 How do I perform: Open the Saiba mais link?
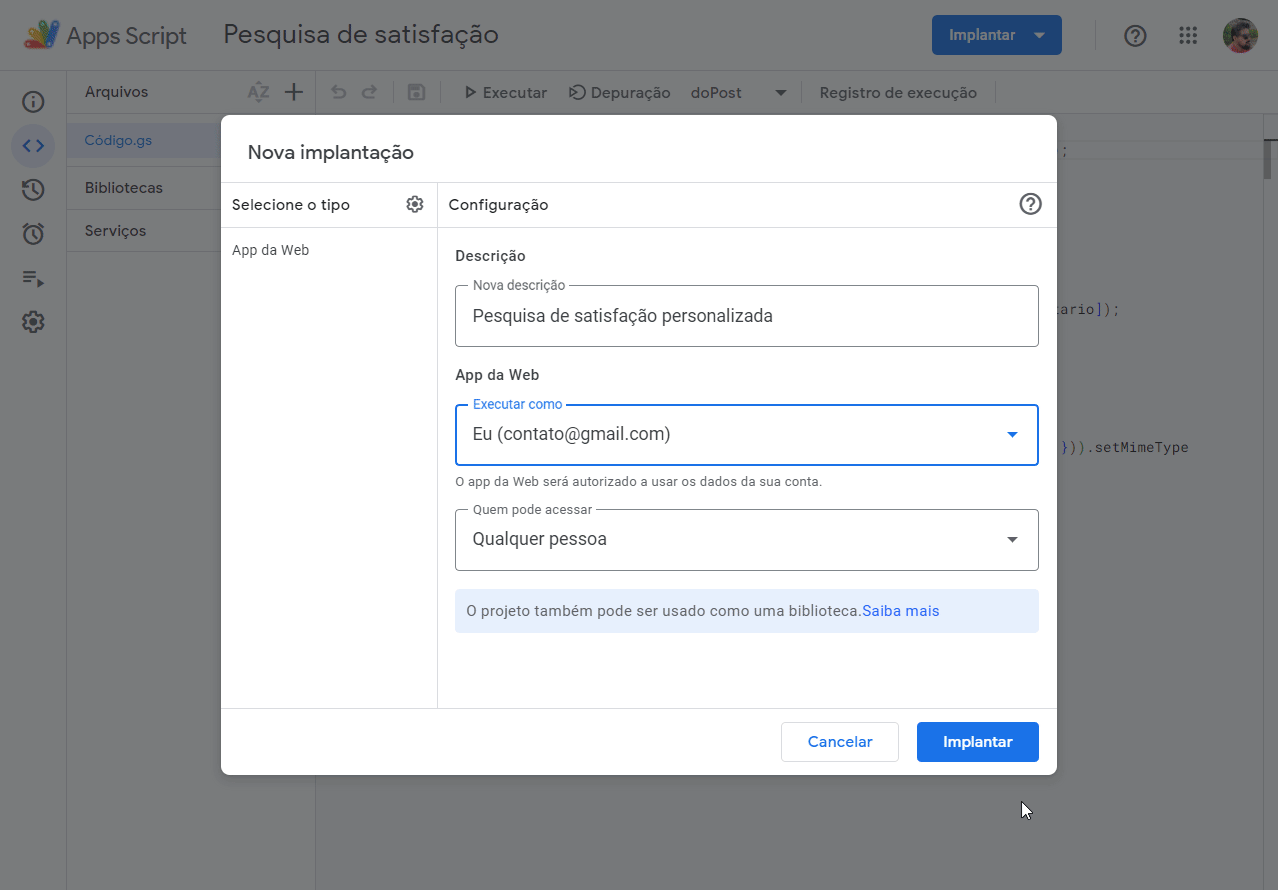point(901,611)
